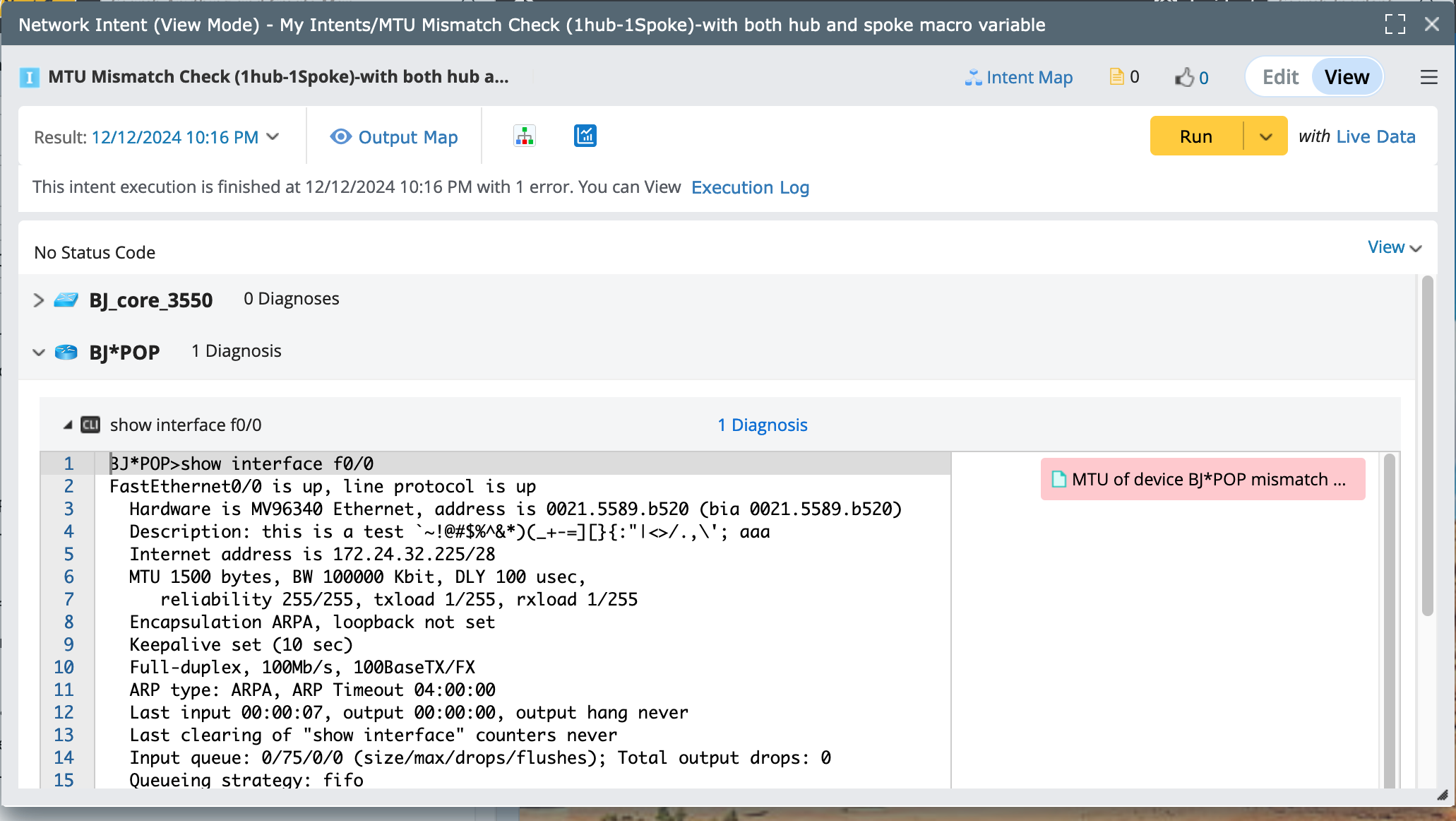Toggle fullscreen for the intent window

tap(1395, 24)
